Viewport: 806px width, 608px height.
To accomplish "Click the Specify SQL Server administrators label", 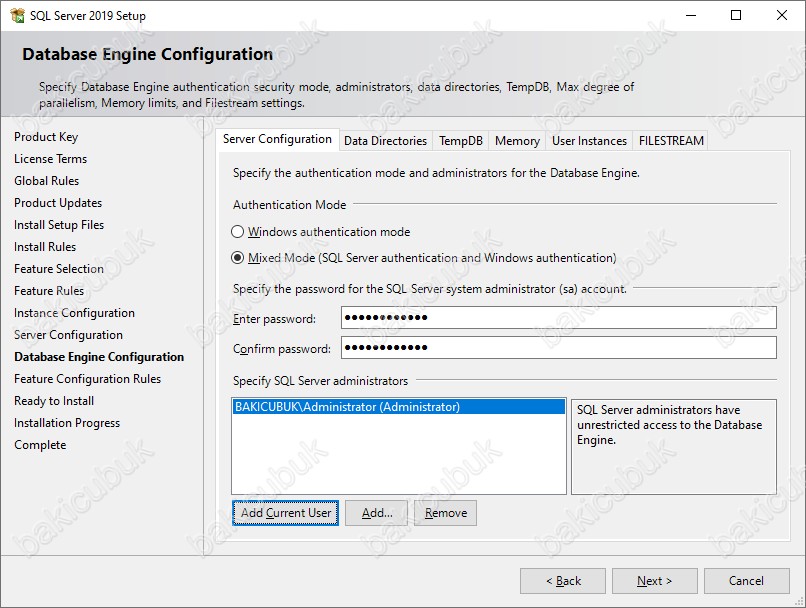I will 320,381.
